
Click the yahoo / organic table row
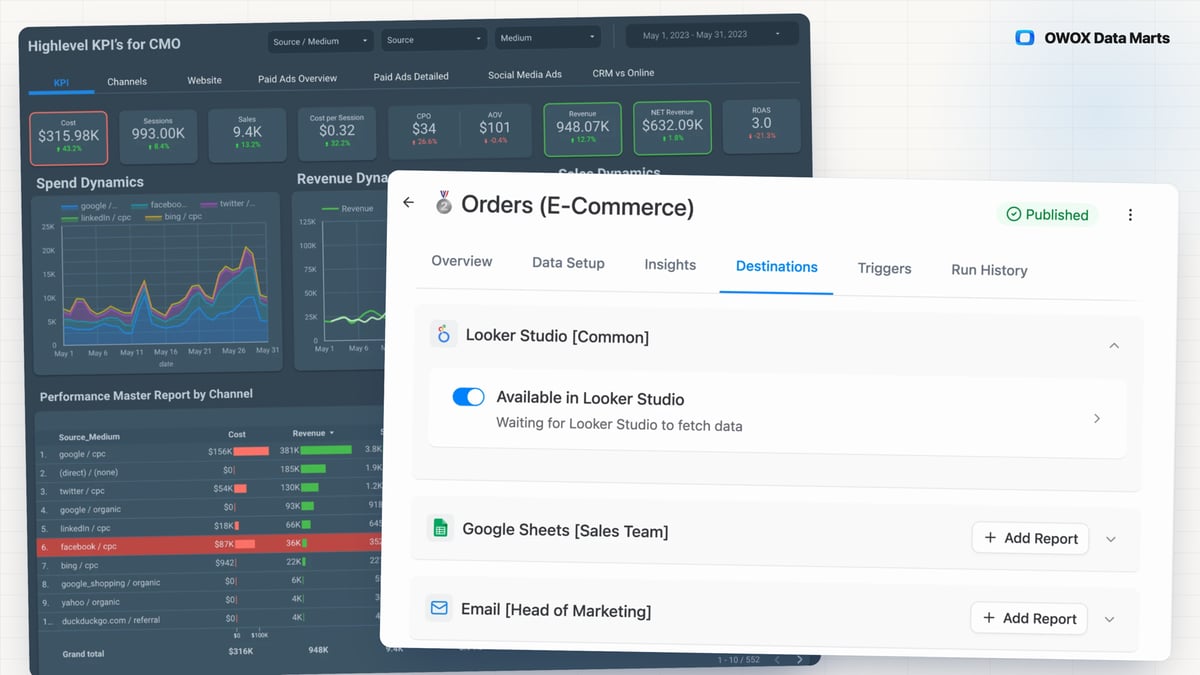coord(210,601)
